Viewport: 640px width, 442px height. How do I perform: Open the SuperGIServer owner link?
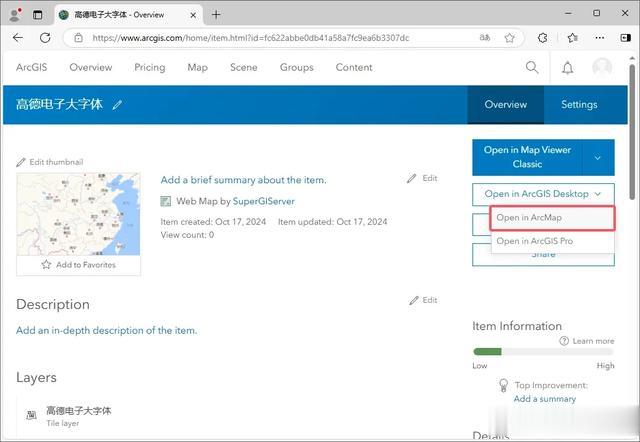point(263,201)
